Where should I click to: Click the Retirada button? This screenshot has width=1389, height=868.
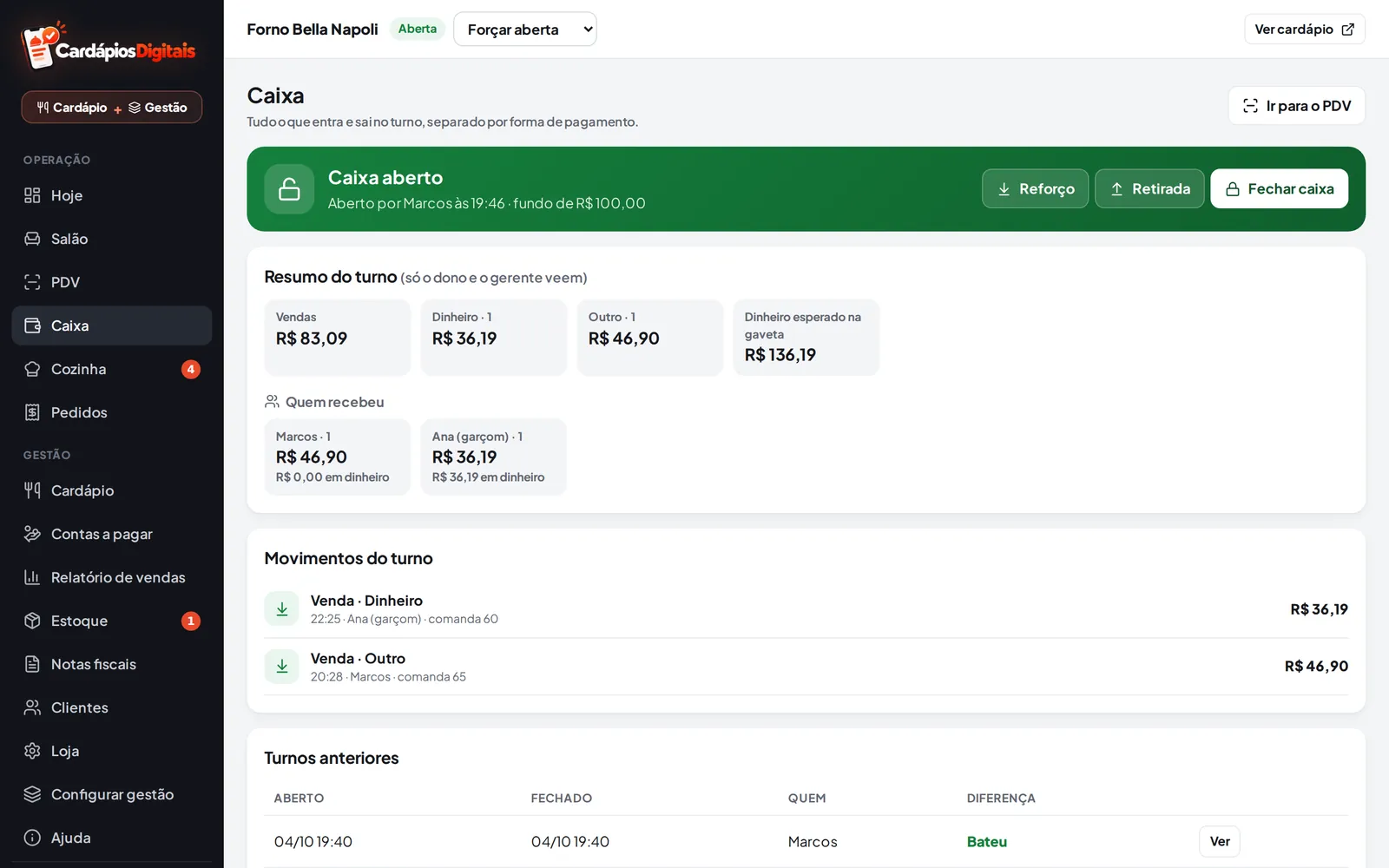point(1149,188)
